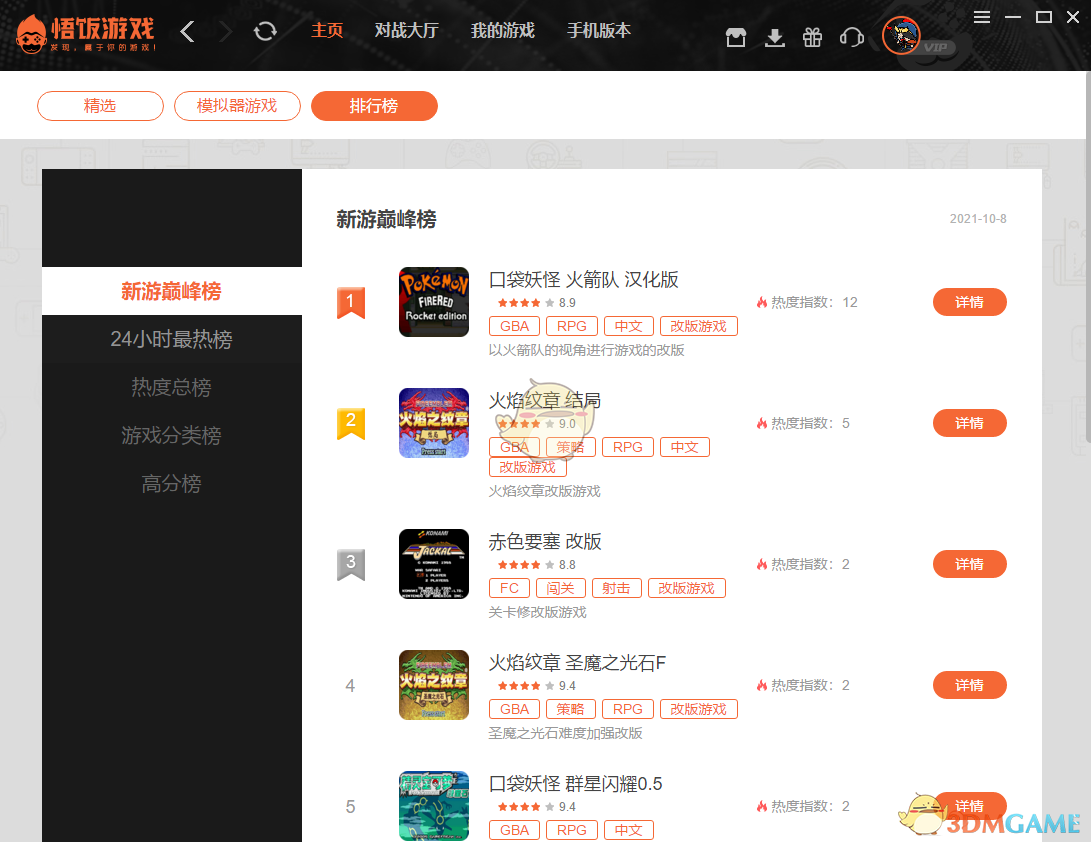Open title 口袋妖怪 火箭队 汉化版
Viewport: 1091px width, 842px height.
pyautogui.click(x=584, y=280)
